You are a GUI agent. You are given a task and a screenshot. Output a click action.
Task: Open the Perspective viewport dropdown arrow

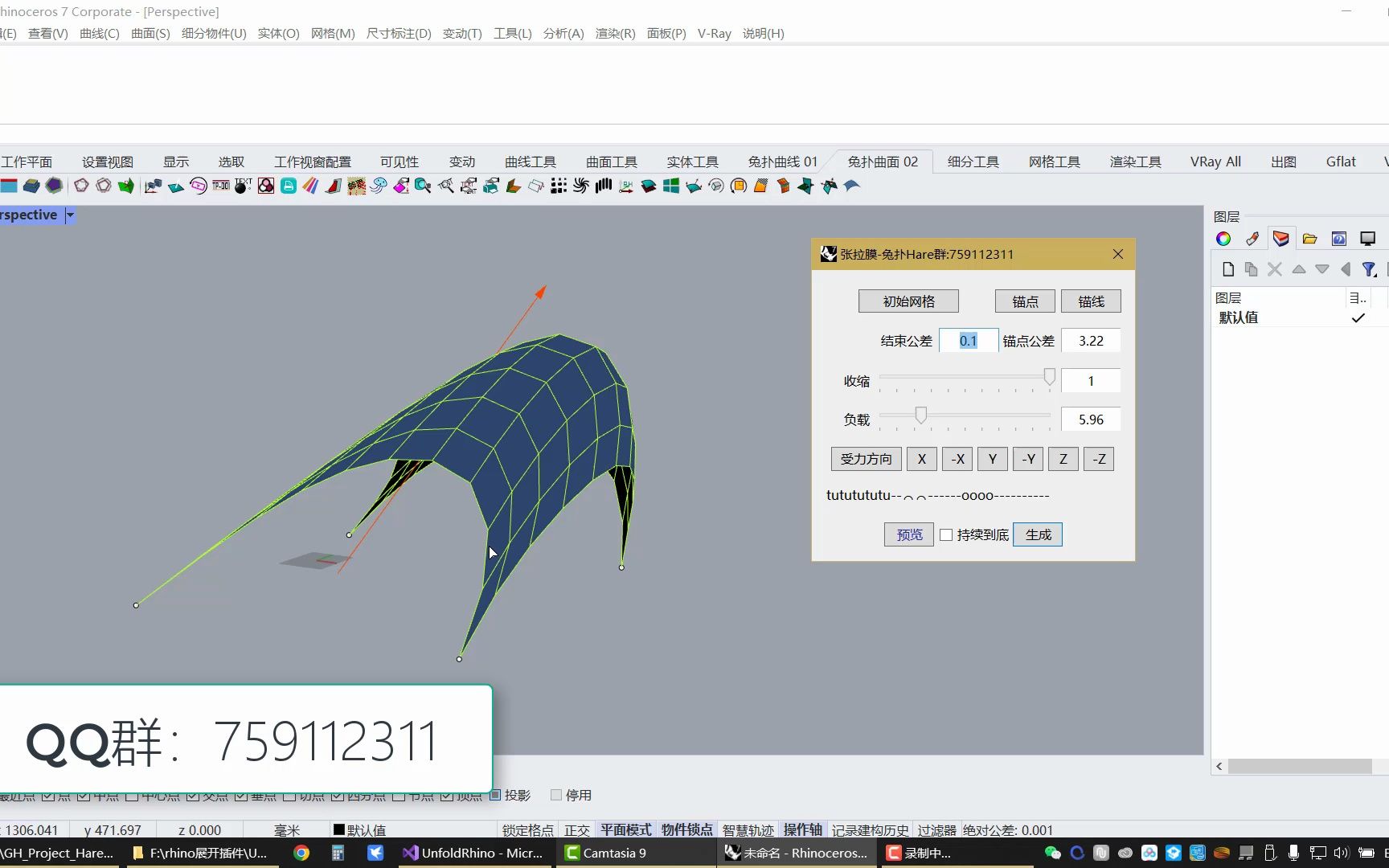tap(70, 215)
